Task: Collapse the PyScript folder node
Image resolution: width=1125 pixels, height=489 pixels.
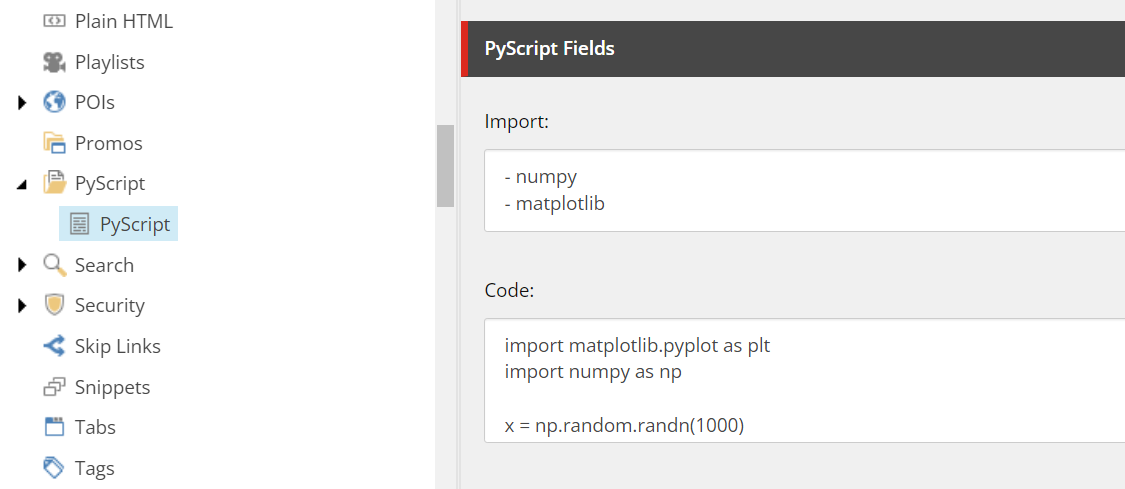Action: (22, 185)
